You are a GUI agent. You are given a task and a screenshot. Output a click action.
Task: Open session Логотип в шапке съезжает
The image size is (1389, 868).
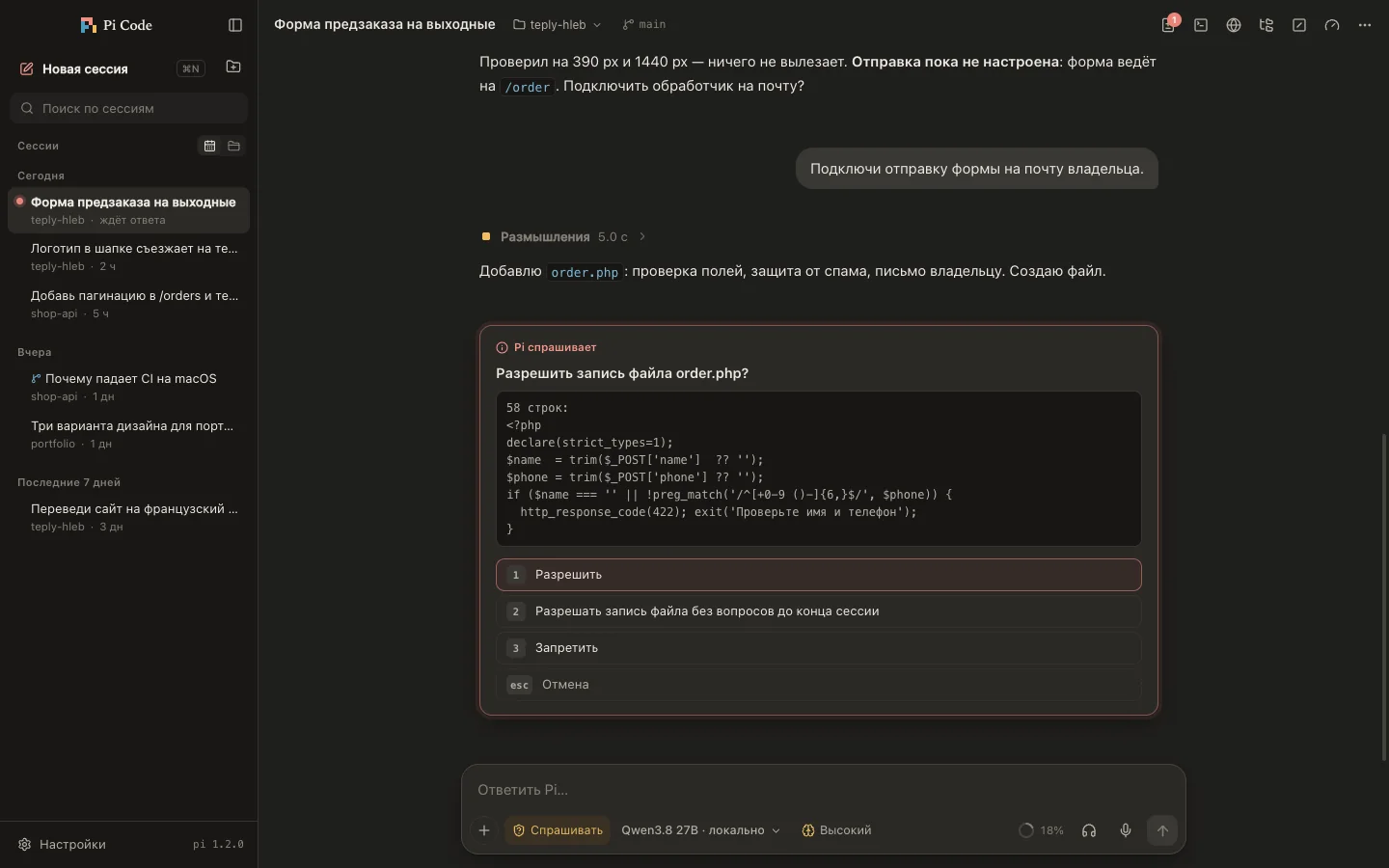[x=128, y=257]
